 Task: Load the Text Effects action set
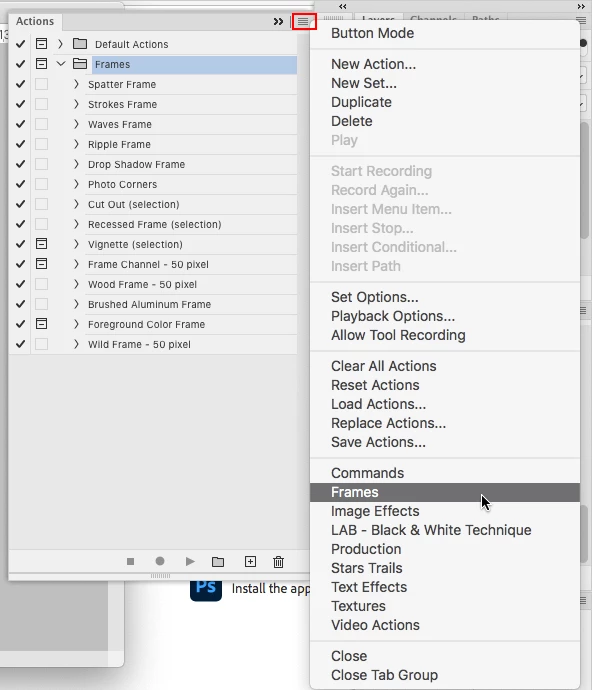pos(445,587)
